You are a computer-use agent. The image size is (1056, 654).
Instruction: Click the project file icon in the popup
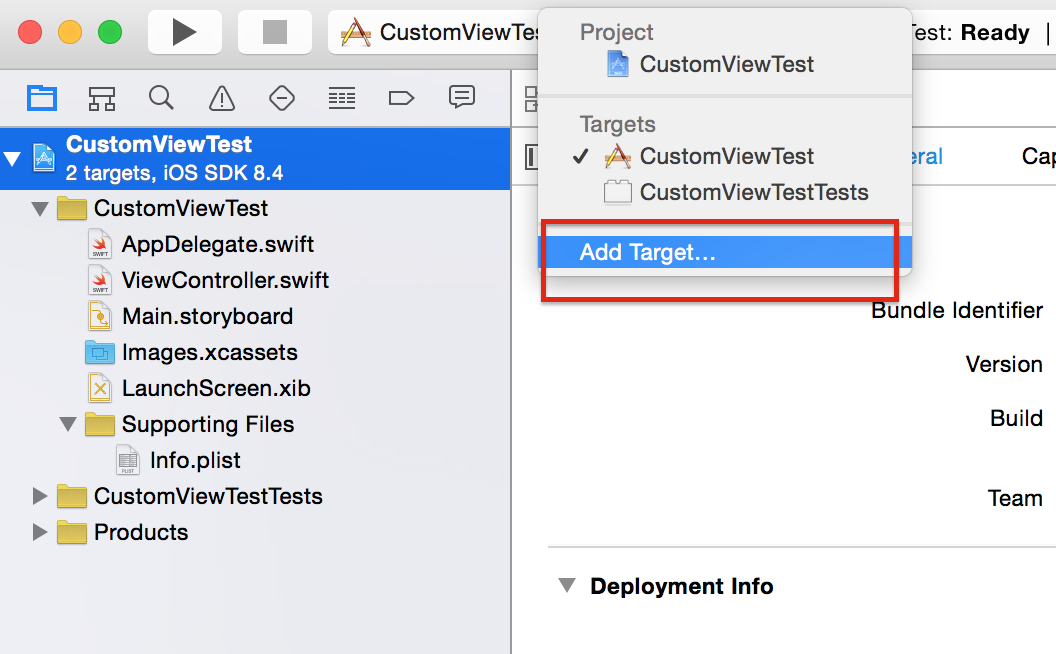618,64
